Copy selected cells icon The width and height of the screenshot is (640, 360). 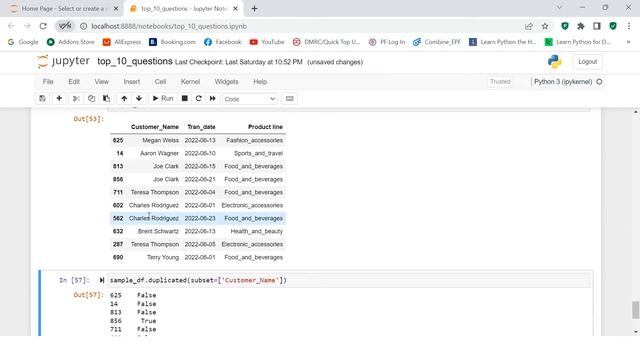tap(91, 99)
